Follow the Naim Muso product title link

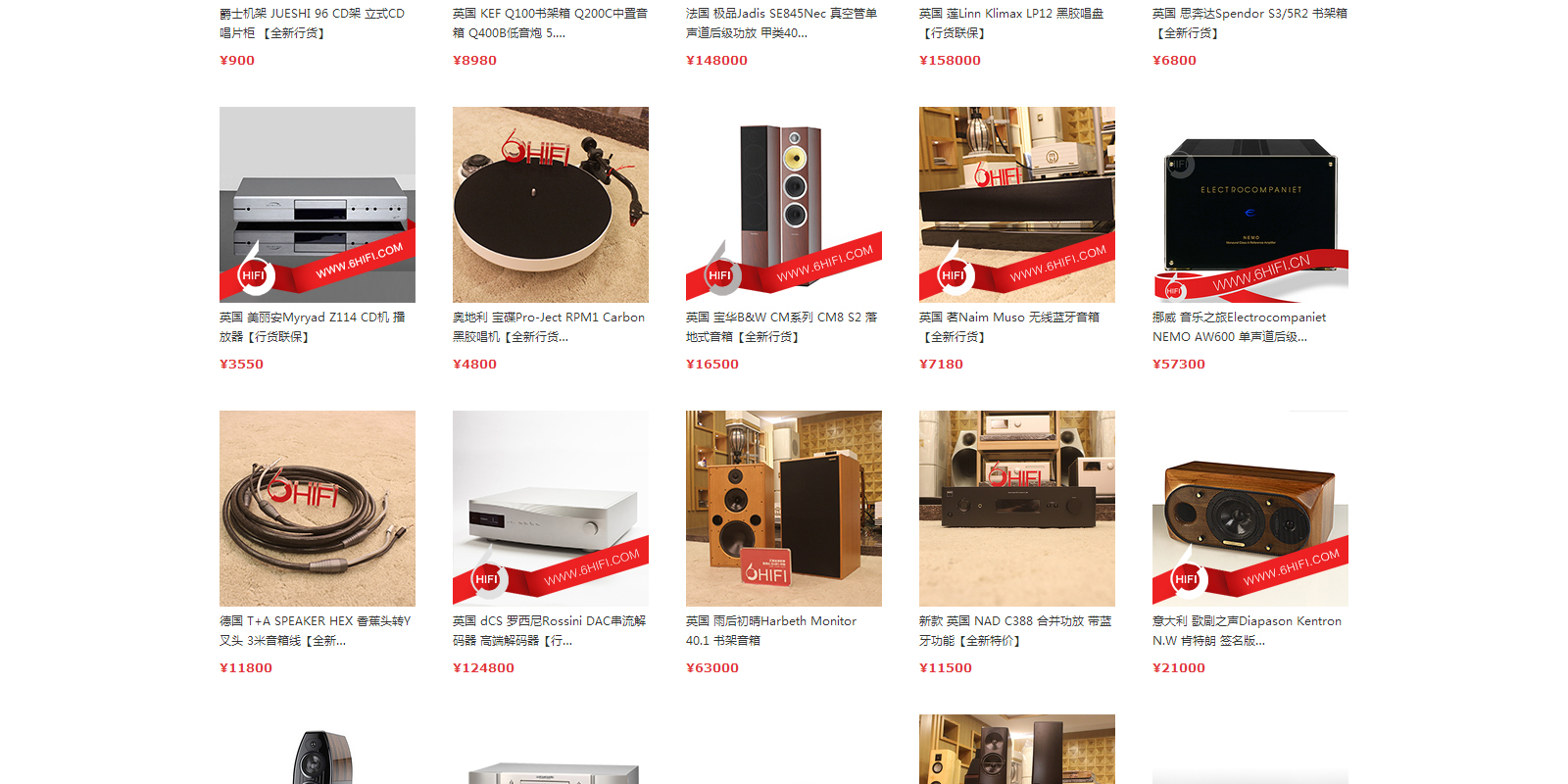1009,327
